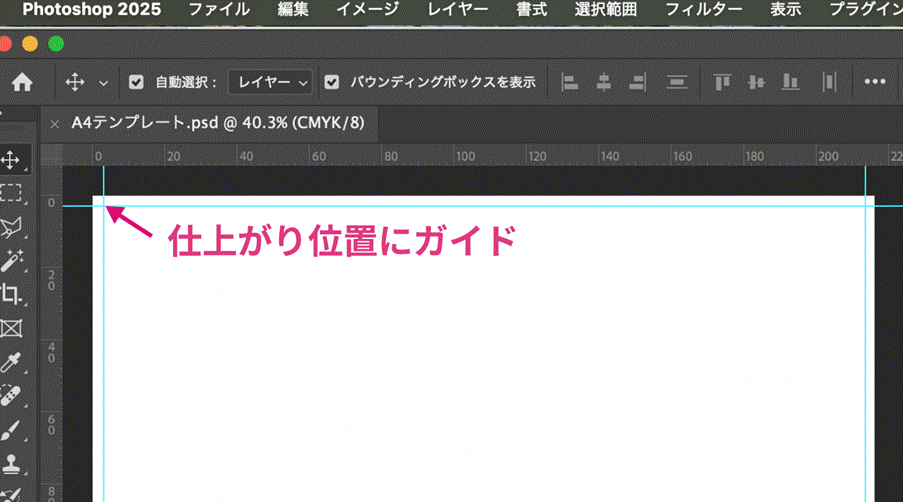Click the Move tool icon in options bar
This screenshot has height=502, width=903.
pyautogui.click(x=75, y=82)
